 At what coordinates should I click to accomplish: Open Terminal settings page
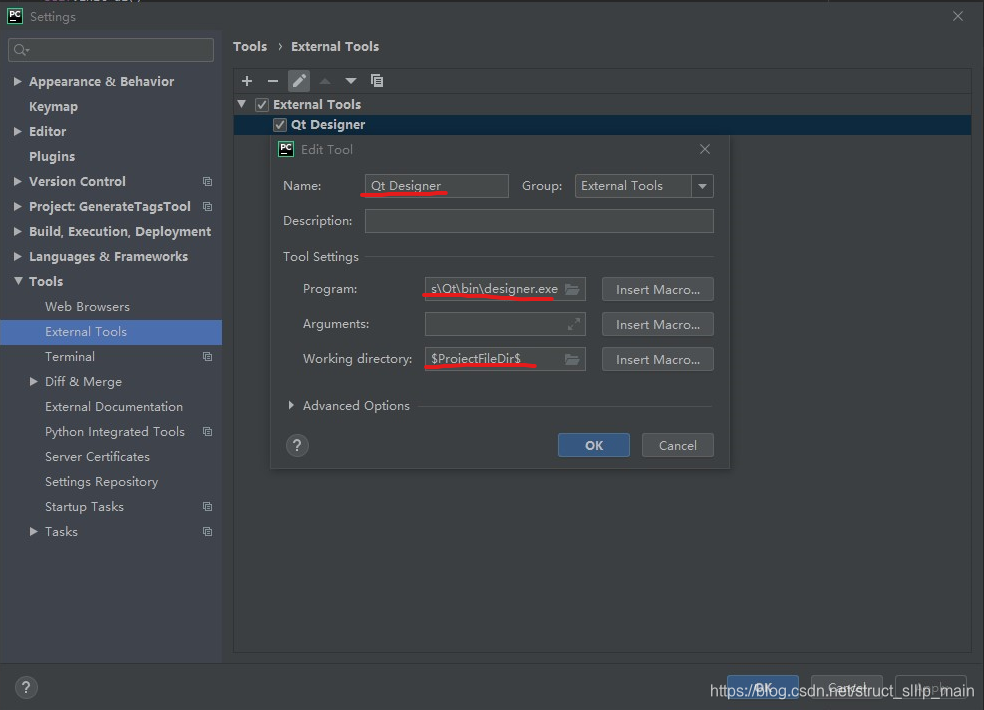tap(70, 357)
